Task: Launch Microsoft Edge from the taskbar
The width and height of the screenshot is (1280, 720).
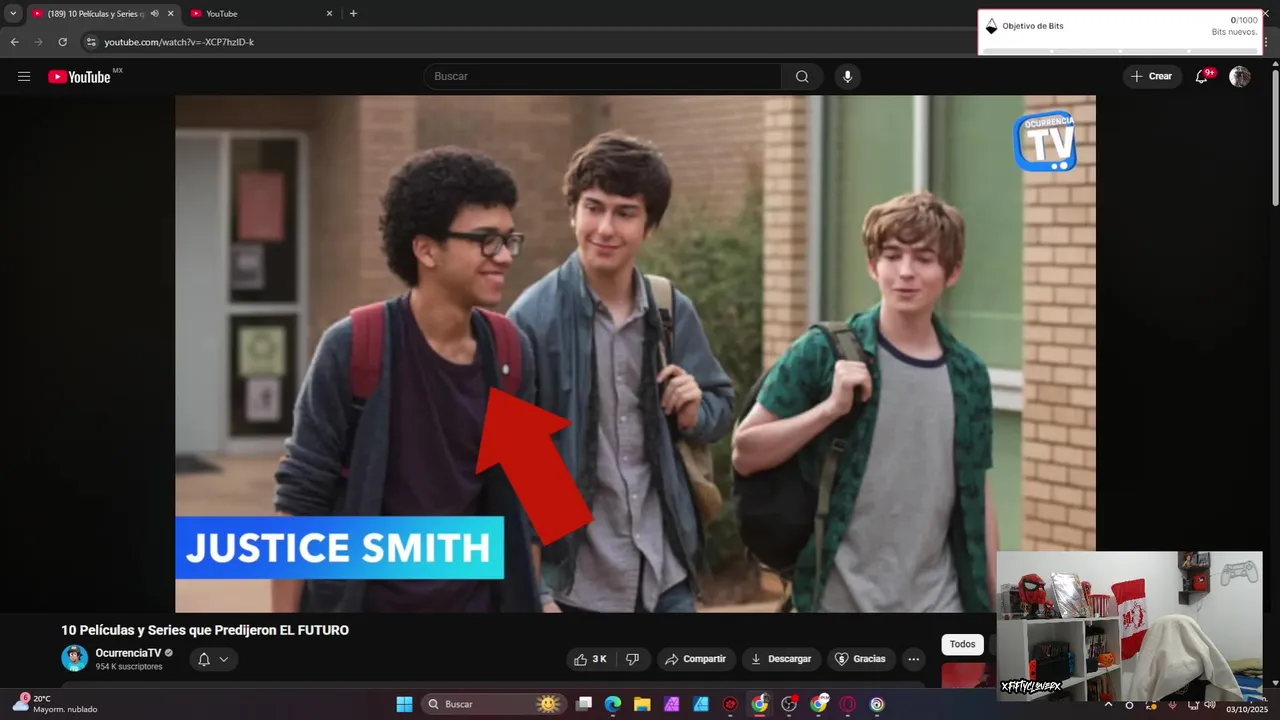Action: [613, 704]
